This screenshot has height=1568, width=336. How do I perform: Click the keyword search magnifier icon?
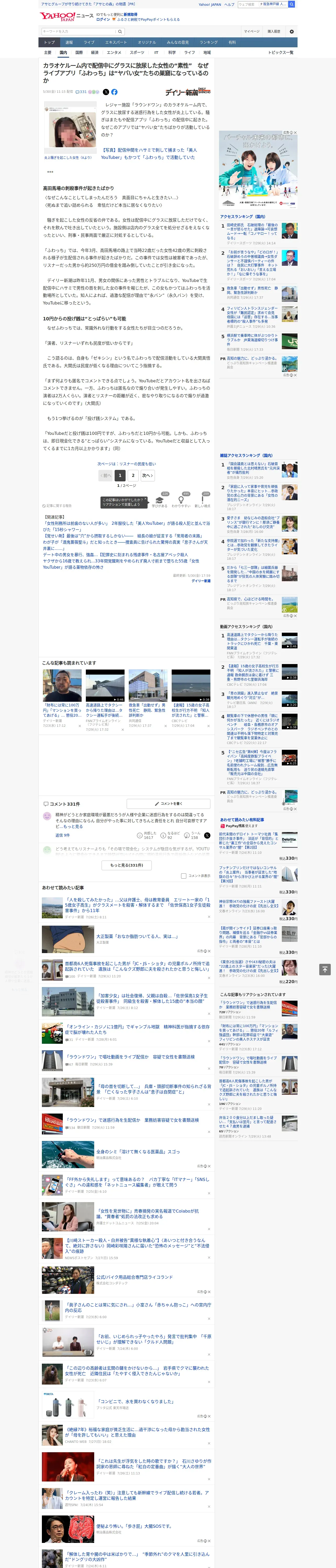coord(120,32)
